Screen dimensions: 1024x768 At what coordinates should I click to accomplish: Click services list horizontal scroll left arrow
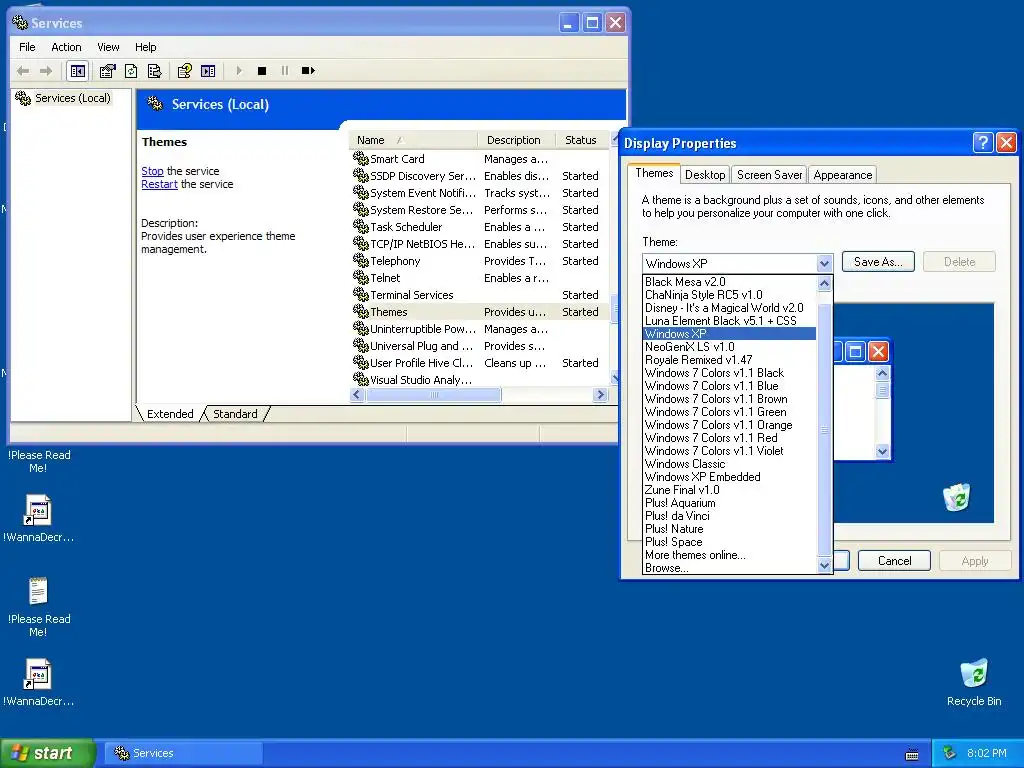(357, 394)
